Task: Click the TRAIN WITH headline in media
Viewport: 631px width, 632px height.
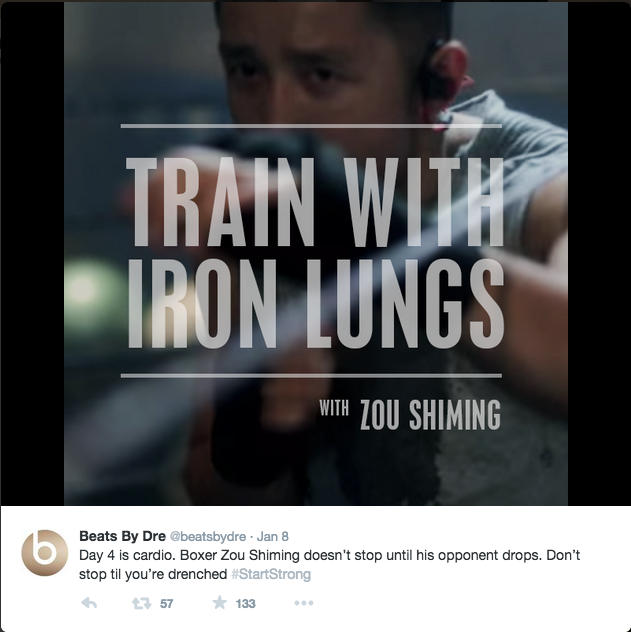Action: click(315, 202)
